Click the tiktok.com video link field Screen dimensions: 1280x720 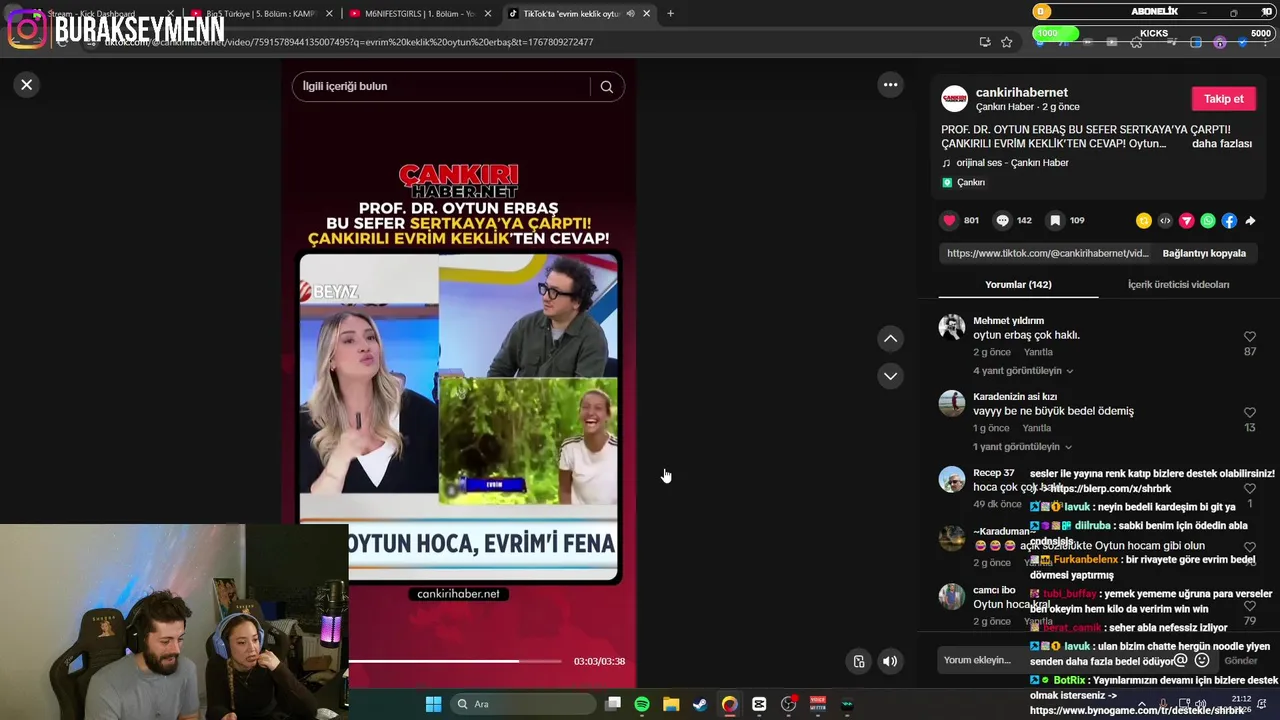pos(1047,253)
